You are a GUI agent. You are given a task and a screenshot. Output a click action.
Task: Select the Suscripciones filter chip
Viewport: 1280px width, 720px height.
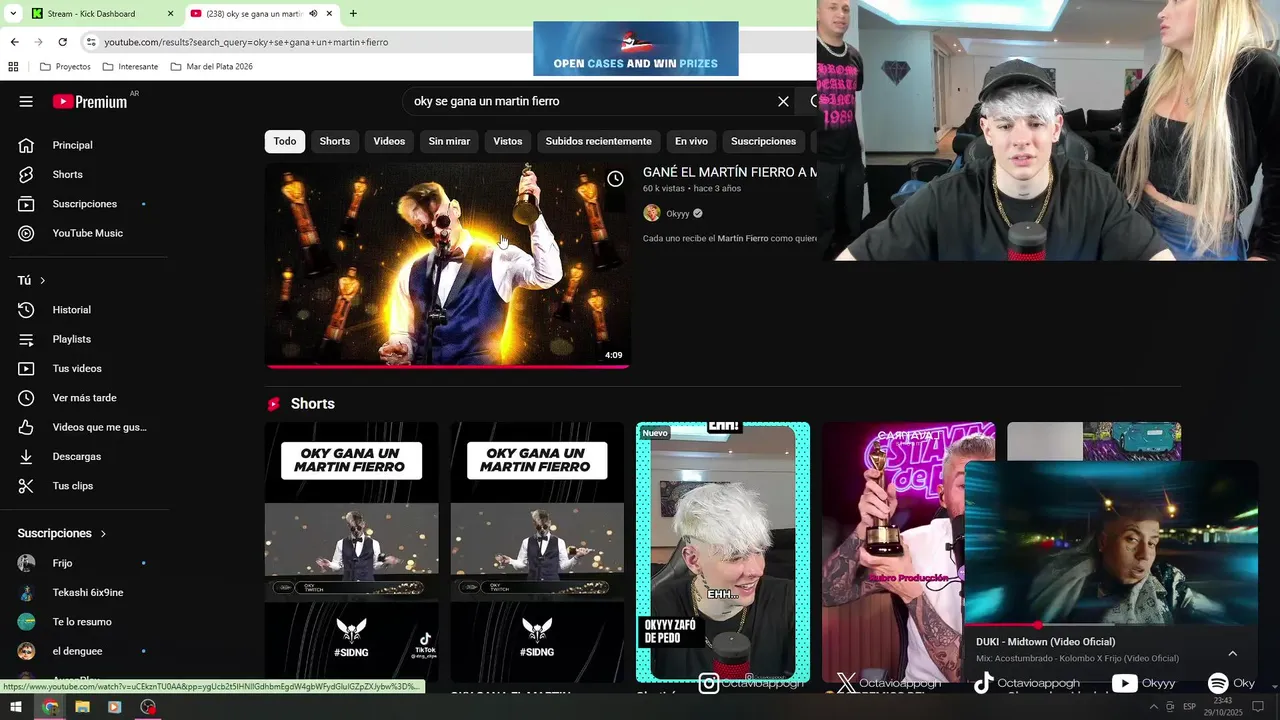tap(763, 141)
